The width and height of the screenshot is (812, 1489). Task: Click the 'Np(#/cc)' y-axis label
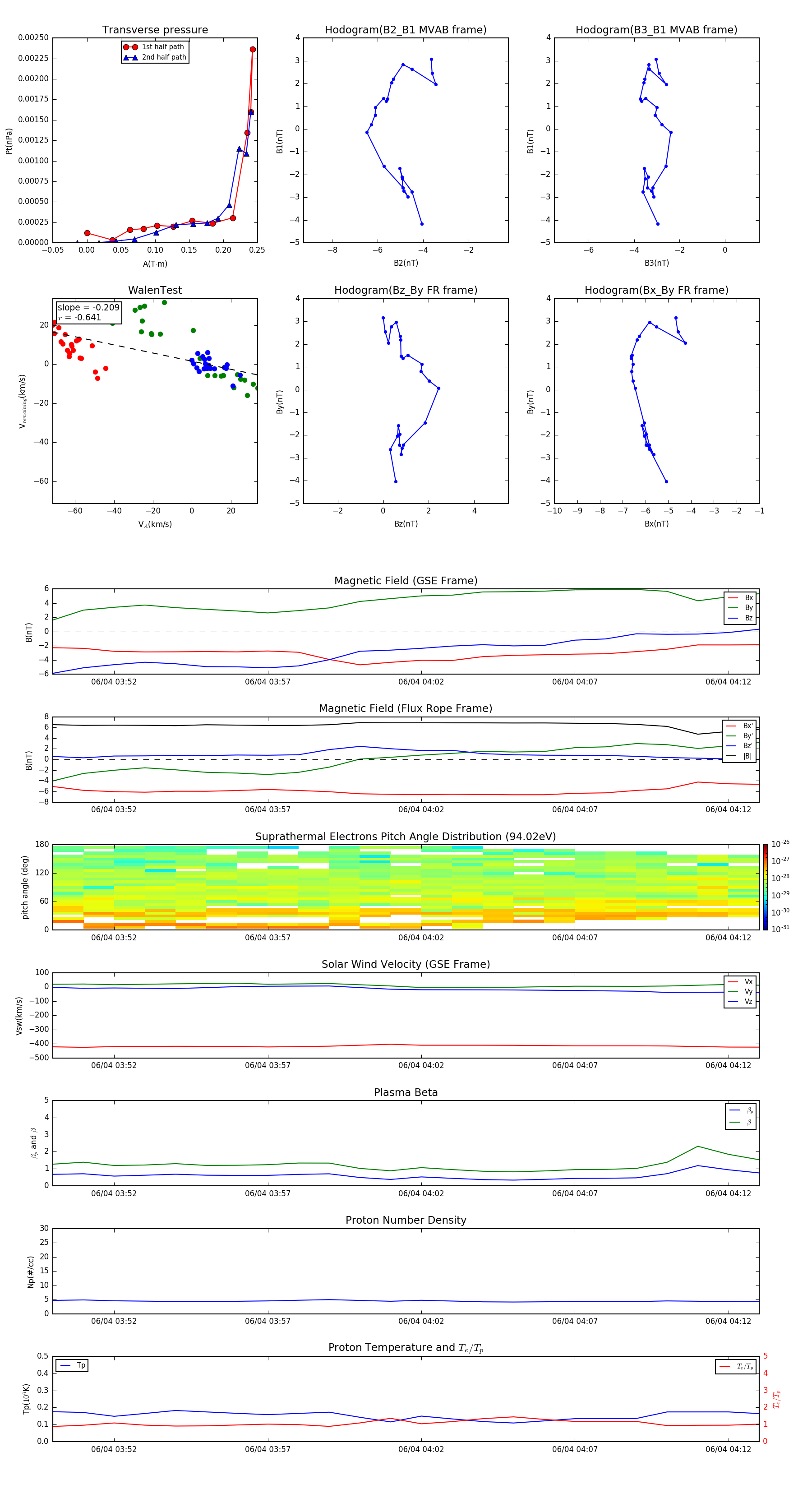coord(31,1272)
